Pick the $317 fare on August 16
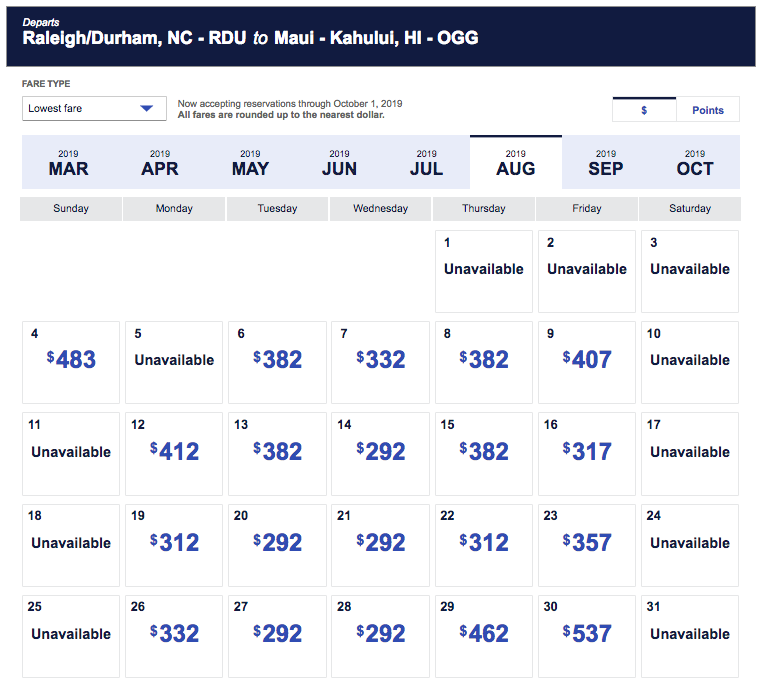This screenshot has height=684, width=764. point(587,452)
